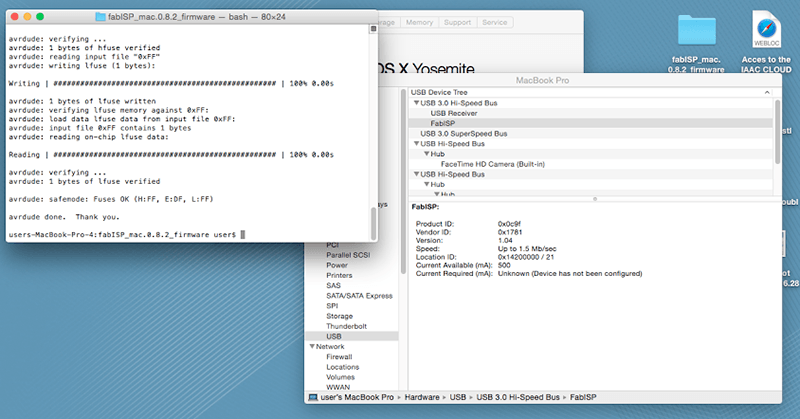The width and height of the screenshot is (800, 419).
Task: Select FabISP in the USB device tree
Action: pyautogui.click(x=442, y=124)
